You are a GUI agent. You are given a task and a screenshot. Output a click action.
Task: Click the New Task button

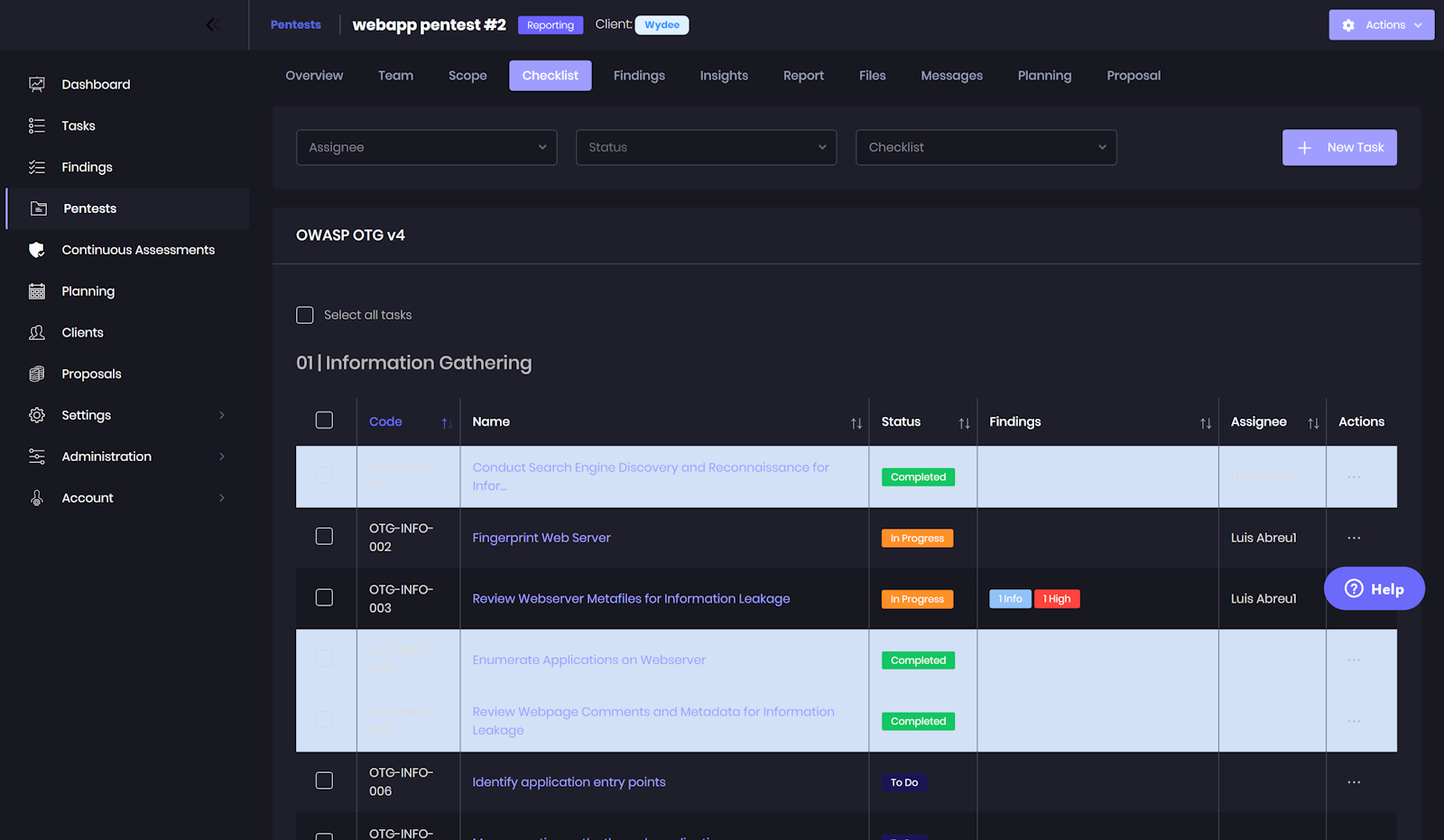click(x=1339, y=147)
